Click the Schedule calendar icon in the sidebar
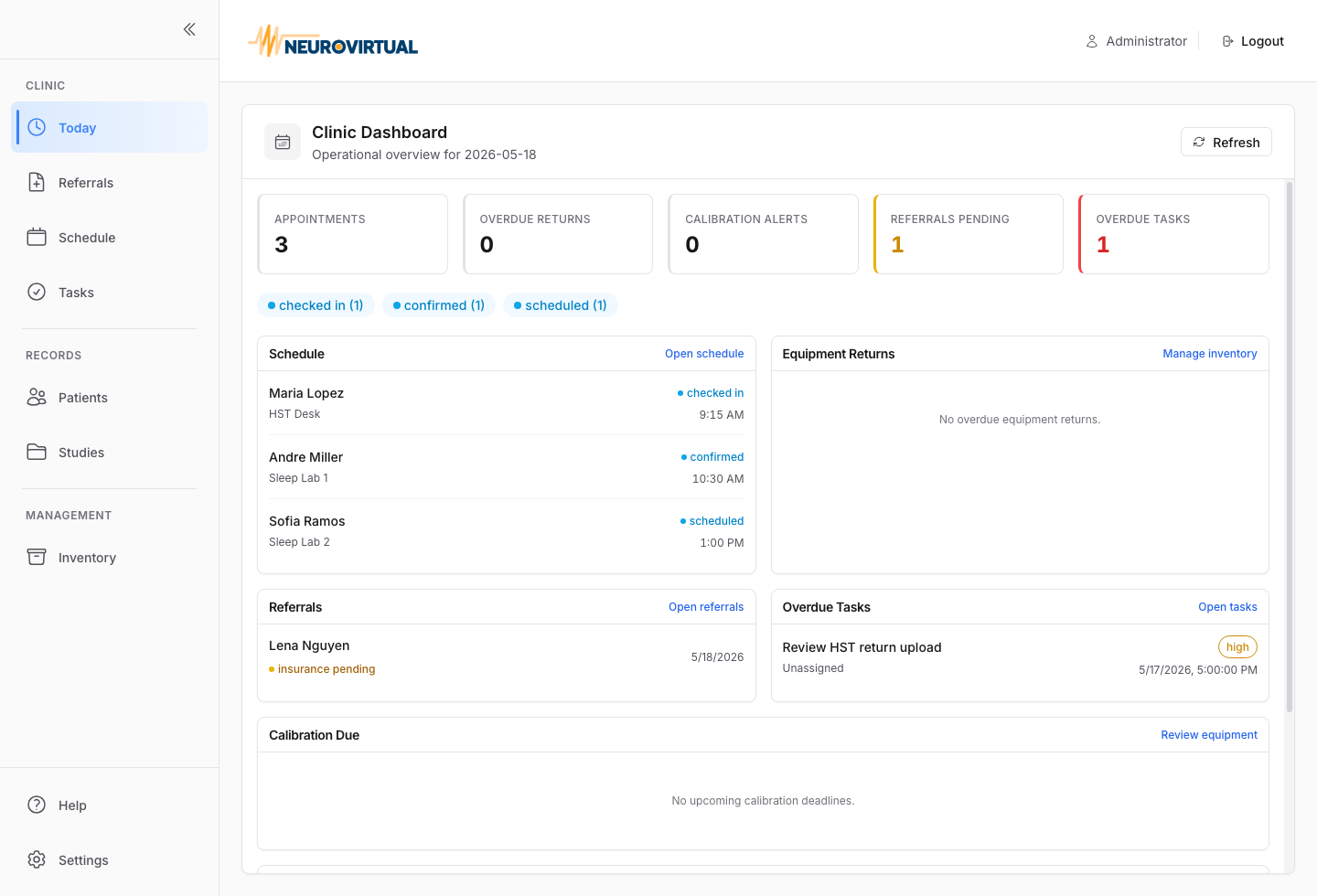This screenshot has height=896, width=1317. pyautogui.click(x=37, y=237)
